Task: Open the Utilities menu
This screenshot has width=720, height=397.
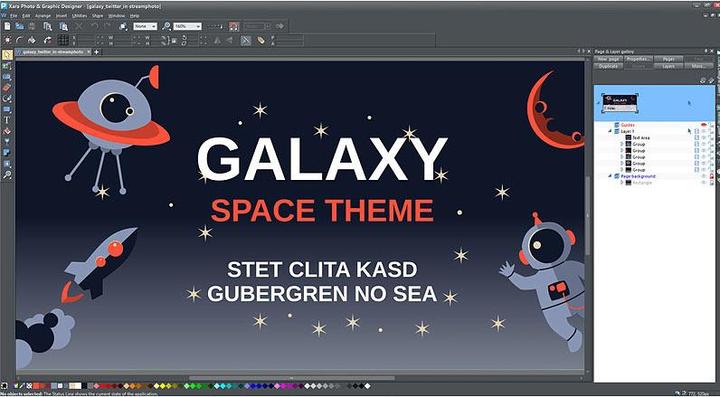Action: click(x=79, y=16)
